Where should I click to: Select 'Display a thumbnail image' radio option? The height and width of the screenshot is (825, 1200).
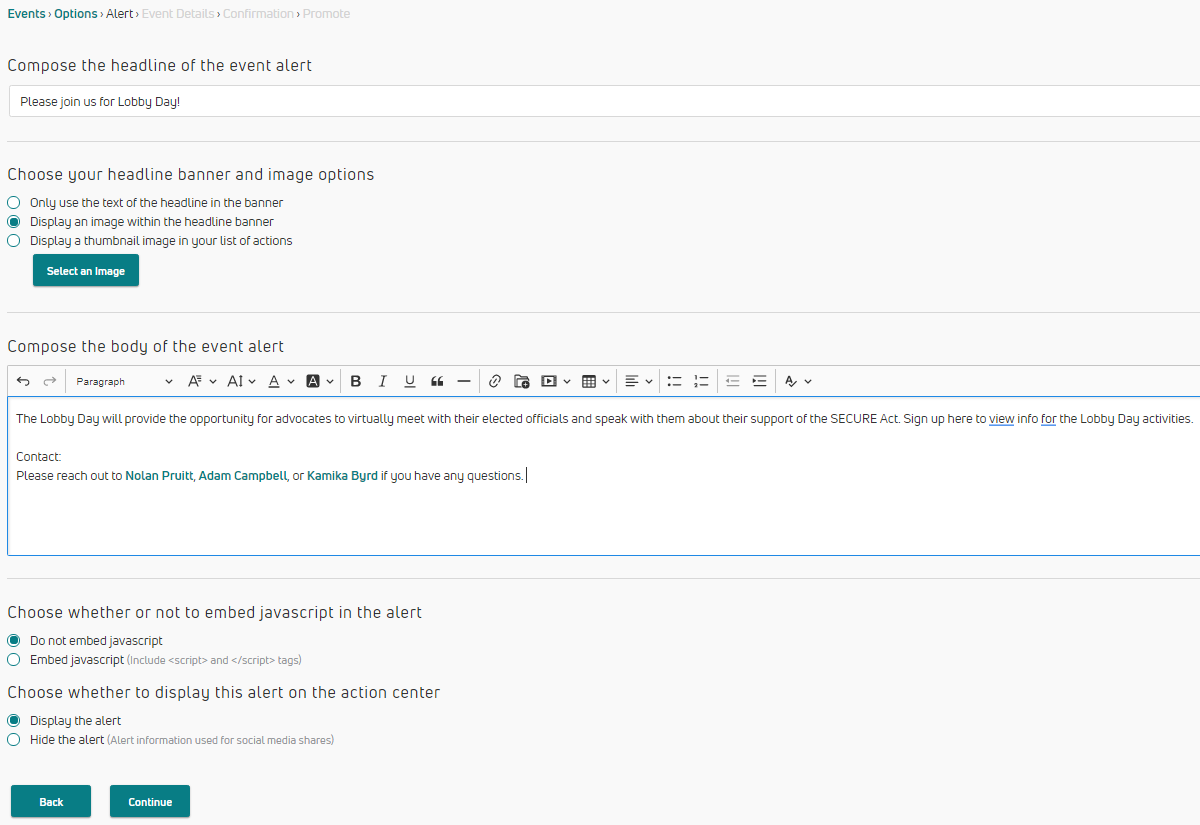(x=14, y=241)
